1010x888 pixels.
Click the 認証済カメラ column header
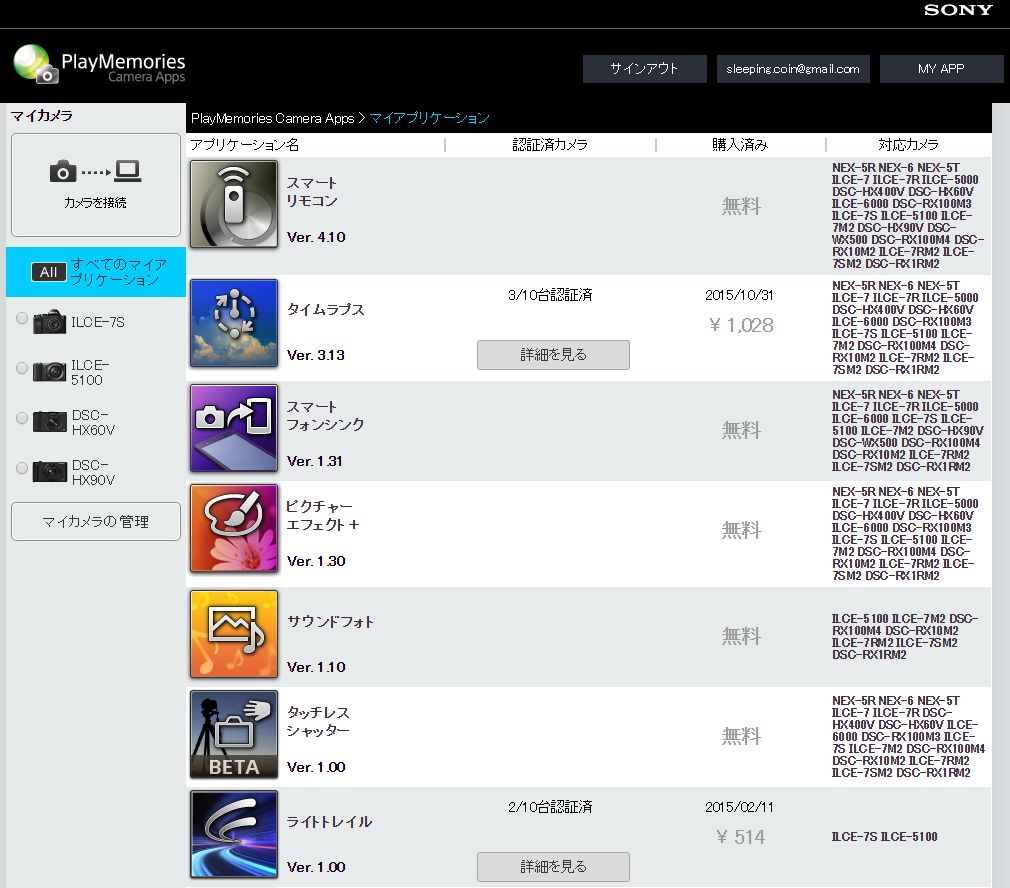(x=550, y=145)
